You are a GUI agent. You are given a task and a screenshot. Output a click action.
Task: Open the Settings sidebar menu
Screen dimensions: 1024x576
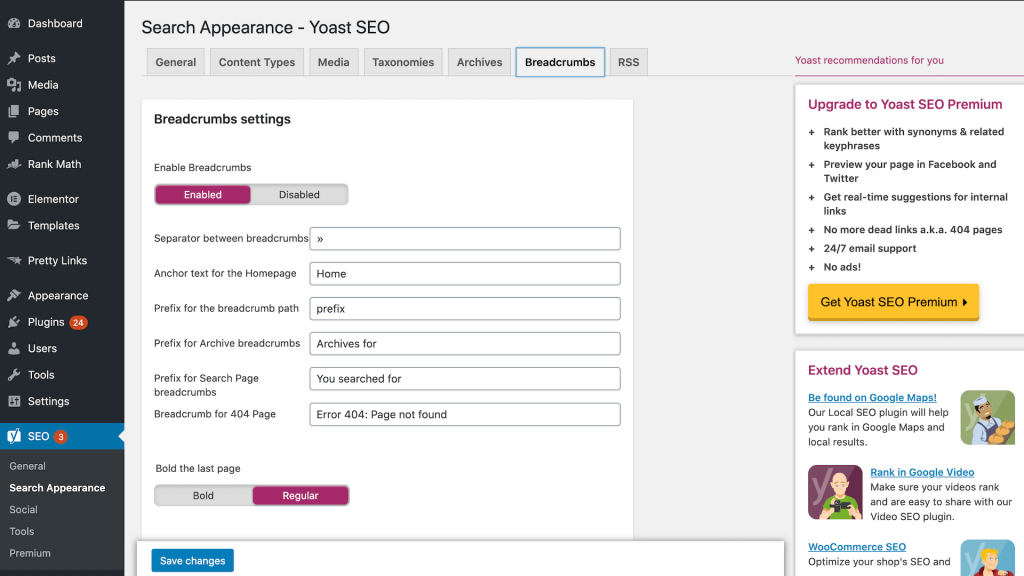click(x=48, y=401)
